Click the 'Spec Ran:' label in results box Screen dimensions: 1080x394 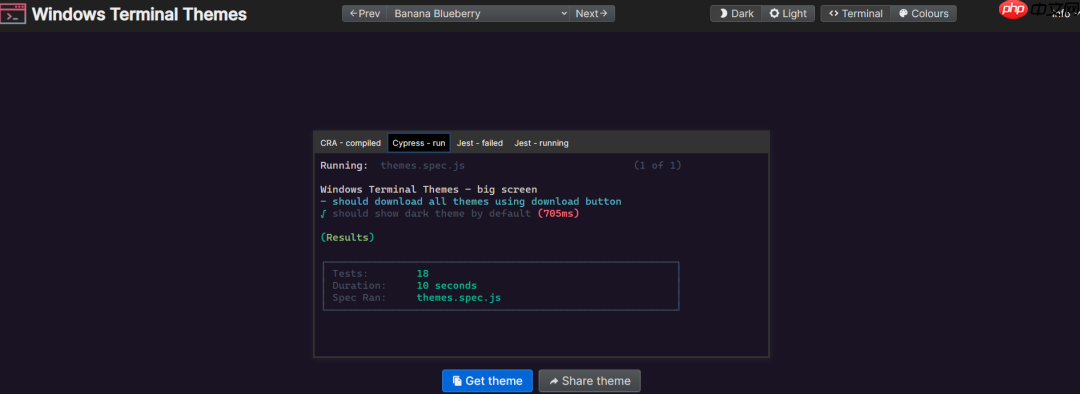[x=360, y=298]
